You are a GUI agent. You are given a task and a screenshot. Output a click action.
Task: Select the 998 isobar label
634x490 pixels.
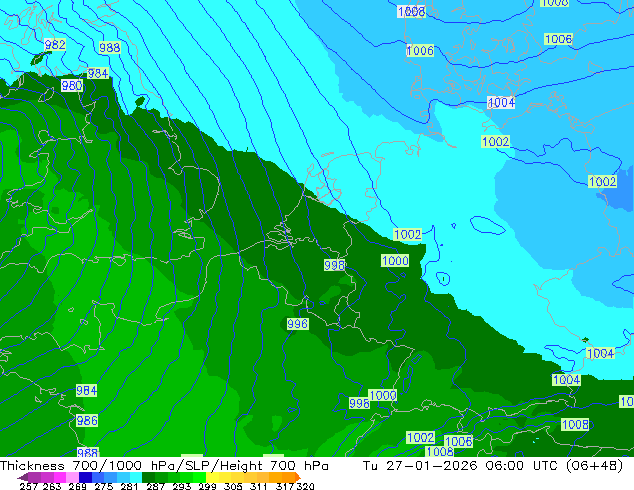pyautogui.click(x=334, y=265)
